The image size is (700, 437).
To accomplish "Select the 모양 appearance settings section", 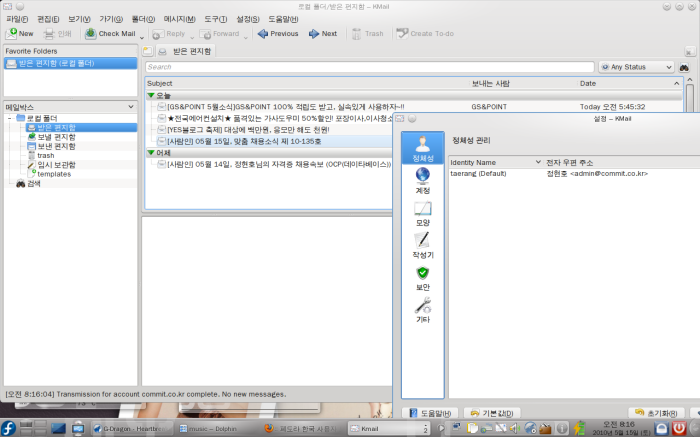I will (x=422, y=213).
